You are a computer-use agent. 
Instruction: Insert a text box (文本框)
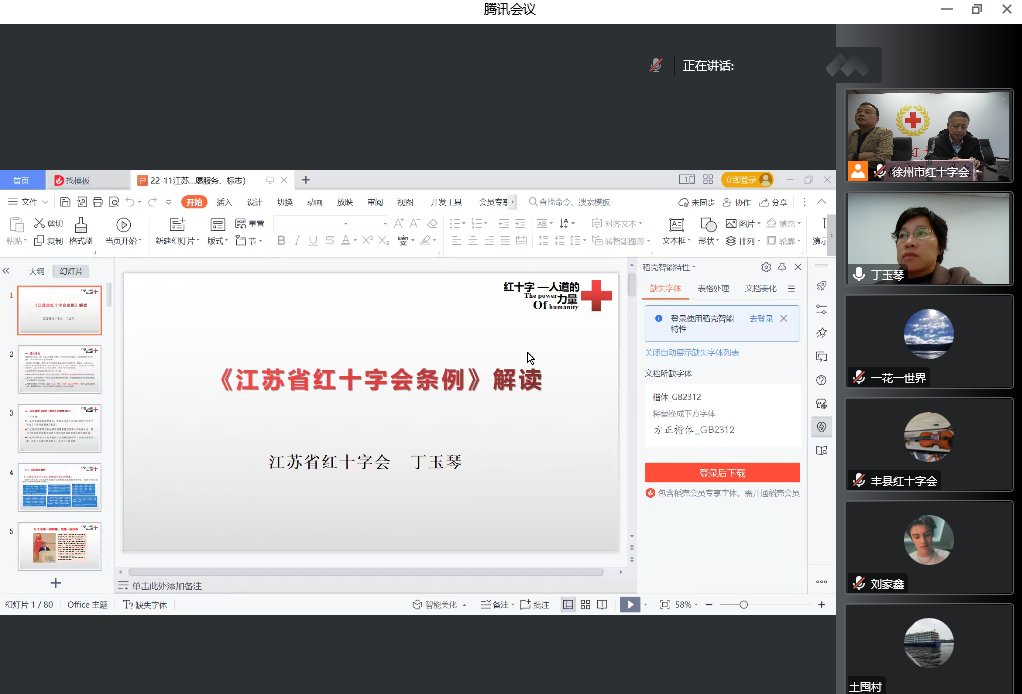click(676, 225)
